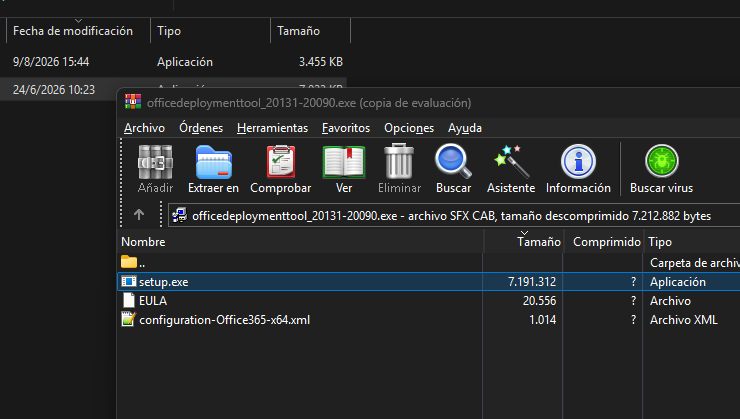The height and width of the screenshot is (419, 740).
Task: Click the Buscar virus icon
Action: tap(662, 161)
